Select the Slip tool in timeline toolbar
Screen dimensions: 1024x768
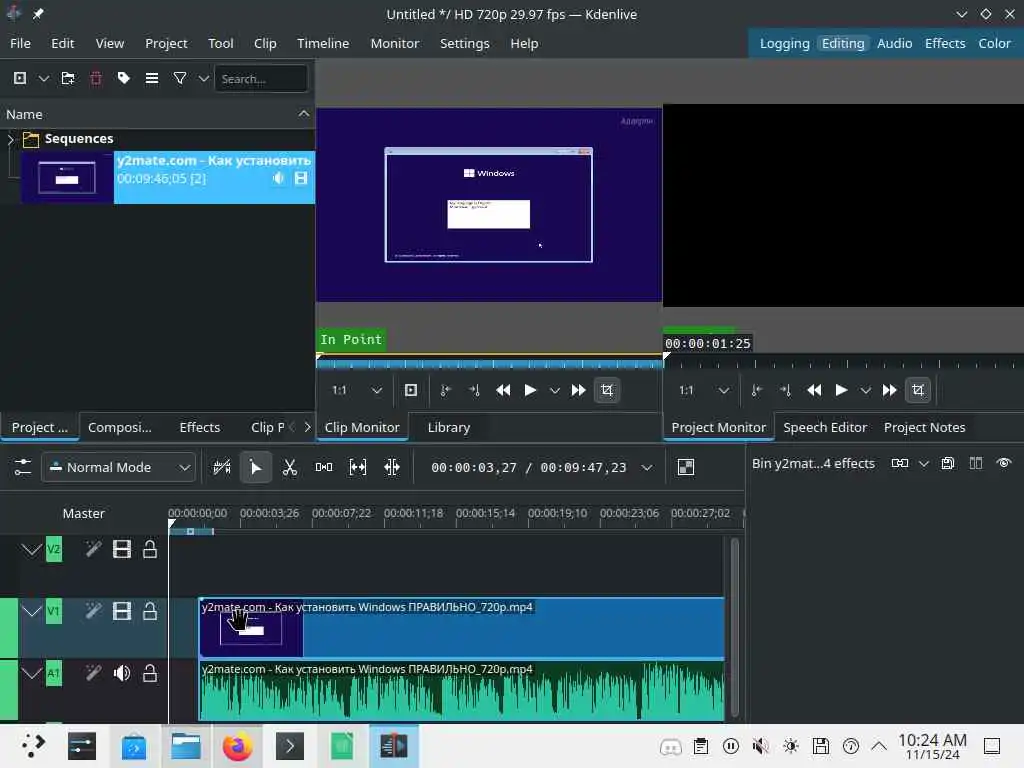[358, 467]
